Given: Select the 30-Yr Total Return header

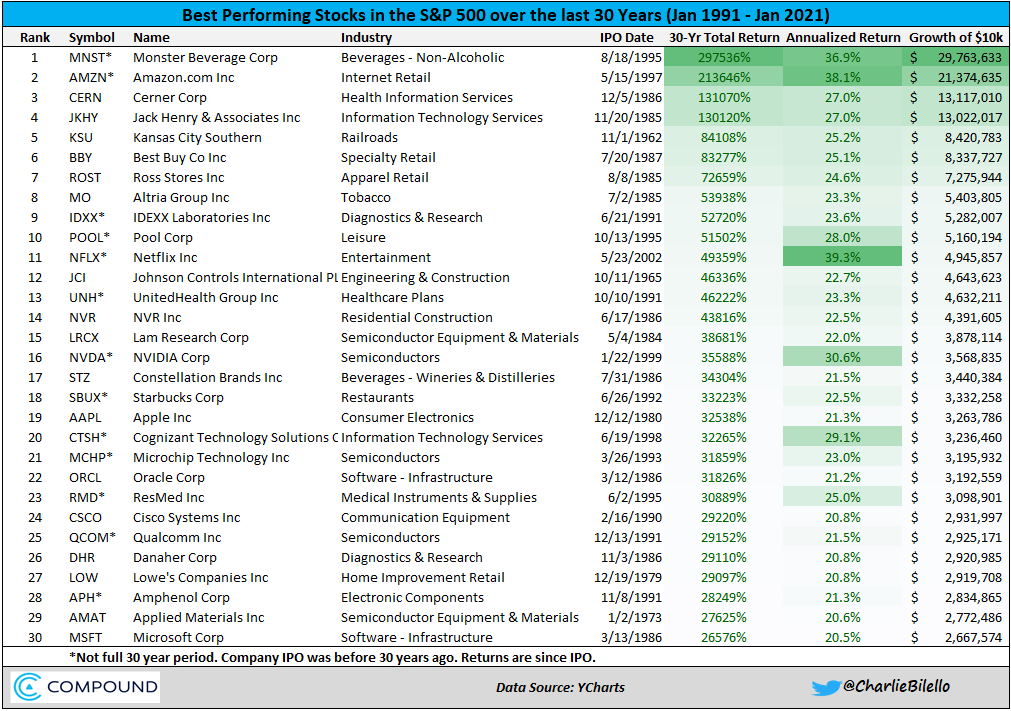Looking at the screenshot, I should 724,37.
